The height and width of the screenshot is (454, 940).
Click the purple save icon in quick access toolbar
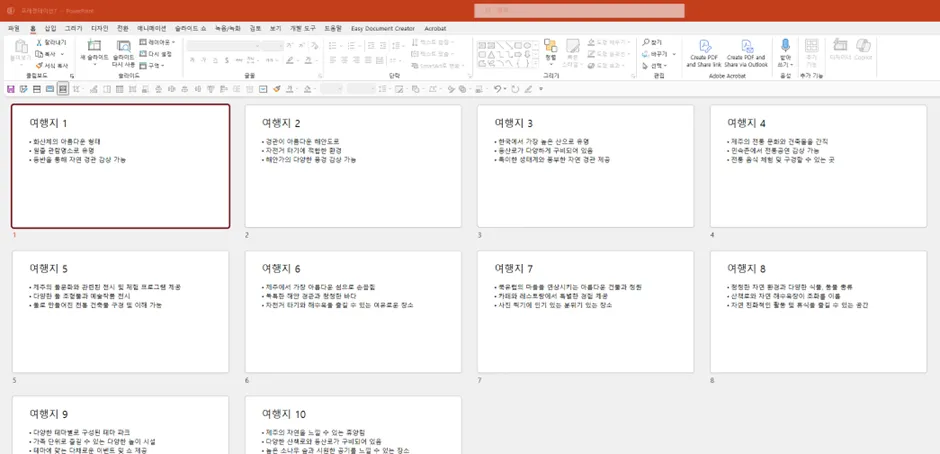tap(10, 89)
